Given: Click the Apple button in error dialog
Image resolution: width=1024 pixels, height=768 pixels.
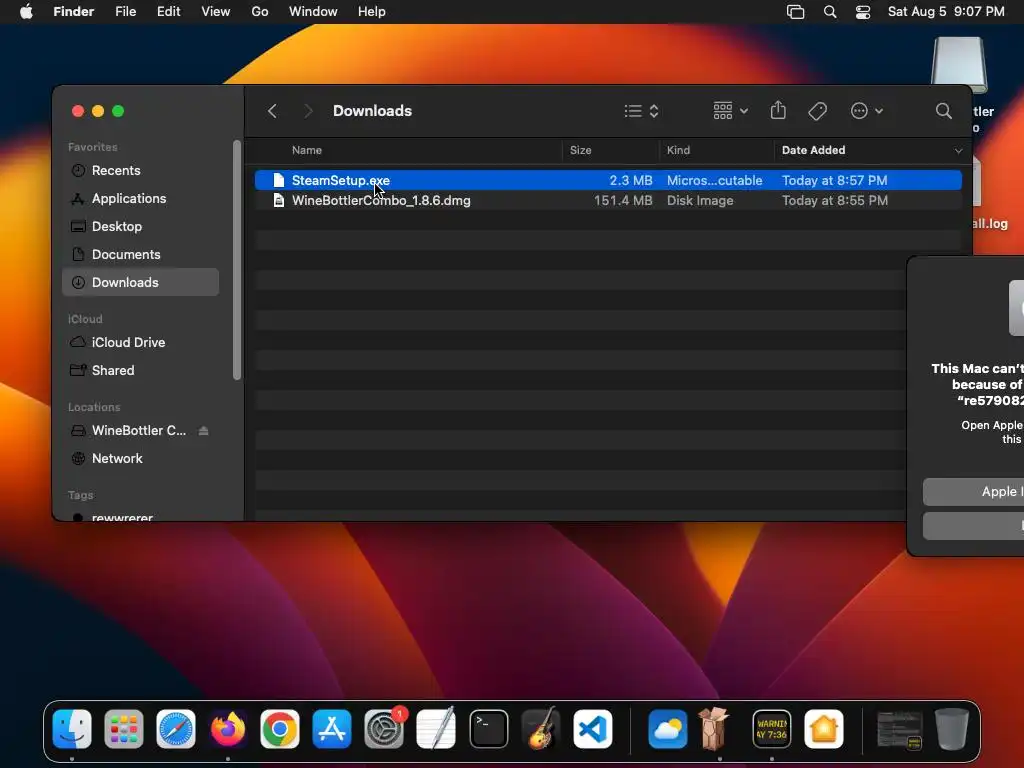Looking at the screenshot, I should pyautogui.click(x=973, y=492).
